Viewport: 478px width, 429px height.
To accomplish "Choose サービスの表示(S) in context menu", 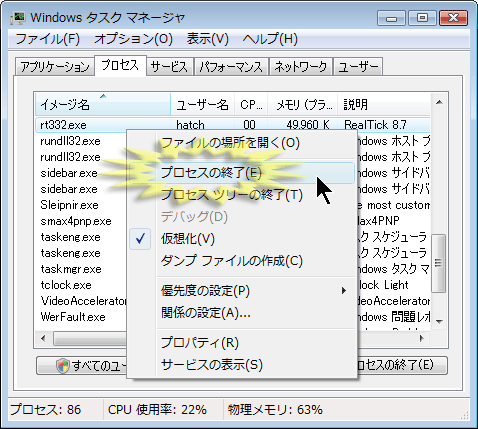I will [x=242, y=365].
